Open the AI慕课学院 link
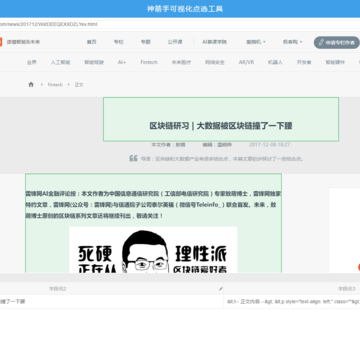This screenshot has width=360, height=360. click(214, 42)
